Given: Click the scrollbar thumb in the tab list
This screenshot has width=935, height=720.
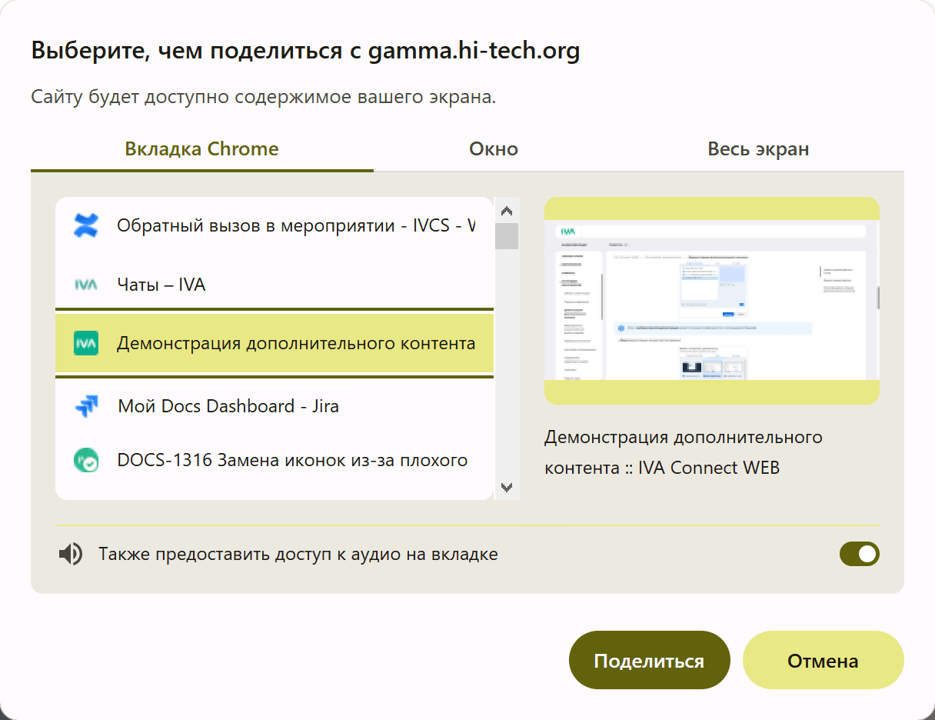Looking at the screenshot, I should 507,236.
